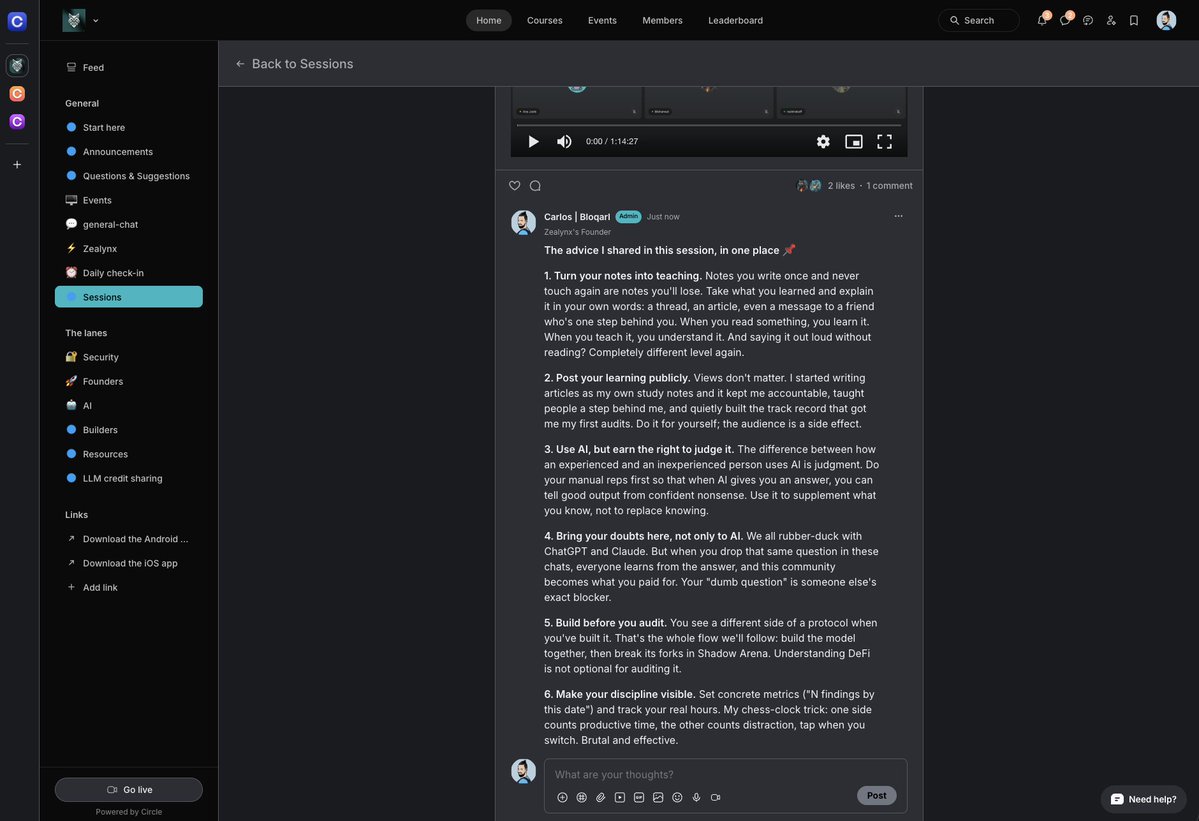Open chat threads icon in header

coord(1087,21)
